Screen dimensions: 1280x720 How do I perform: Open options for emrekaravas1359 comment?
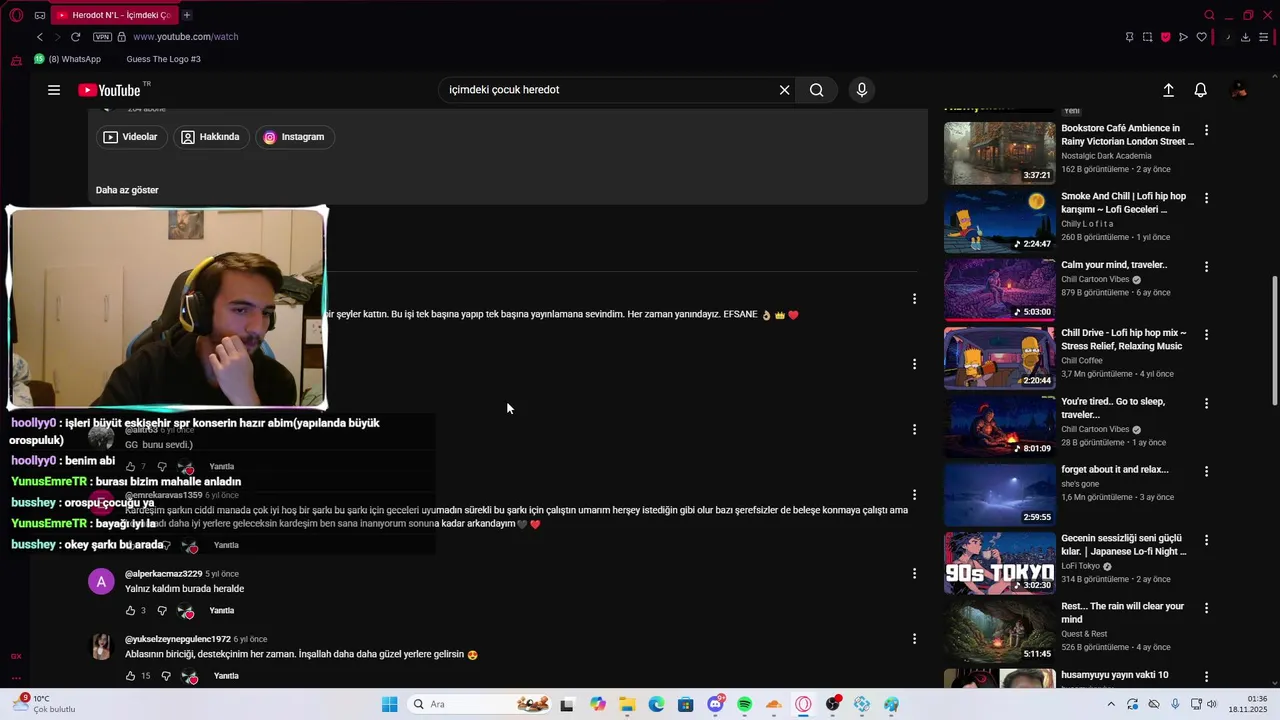click(x=914, y=495)
